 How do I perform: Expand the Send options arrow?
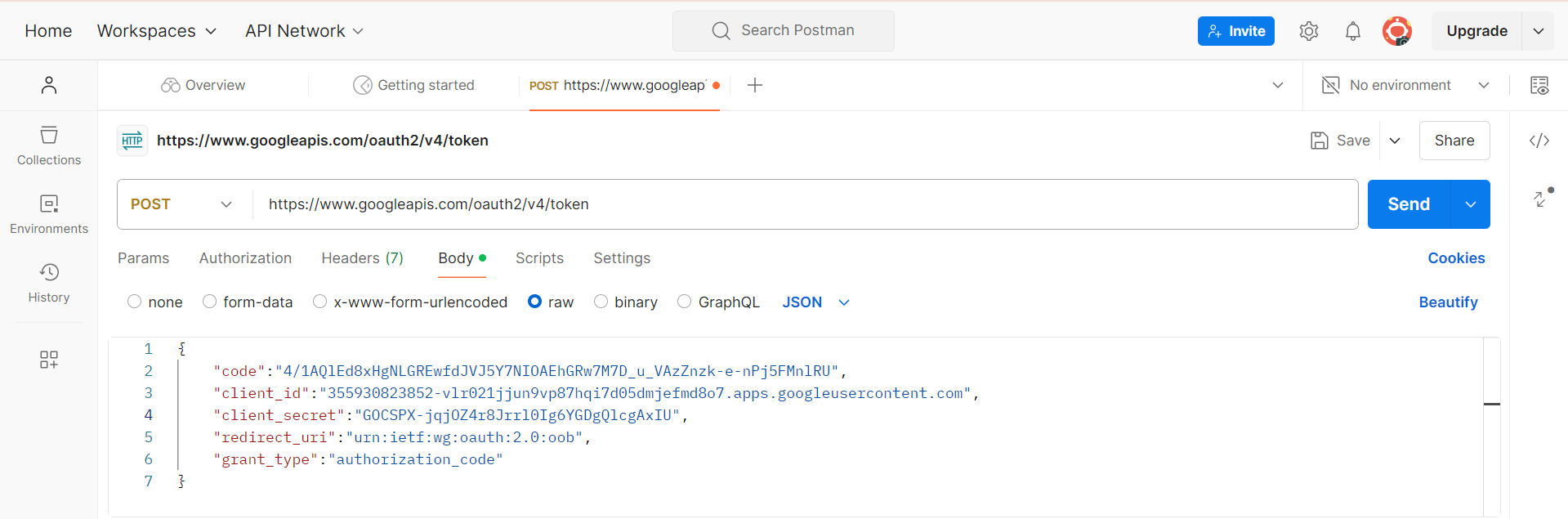(1471, 204)
